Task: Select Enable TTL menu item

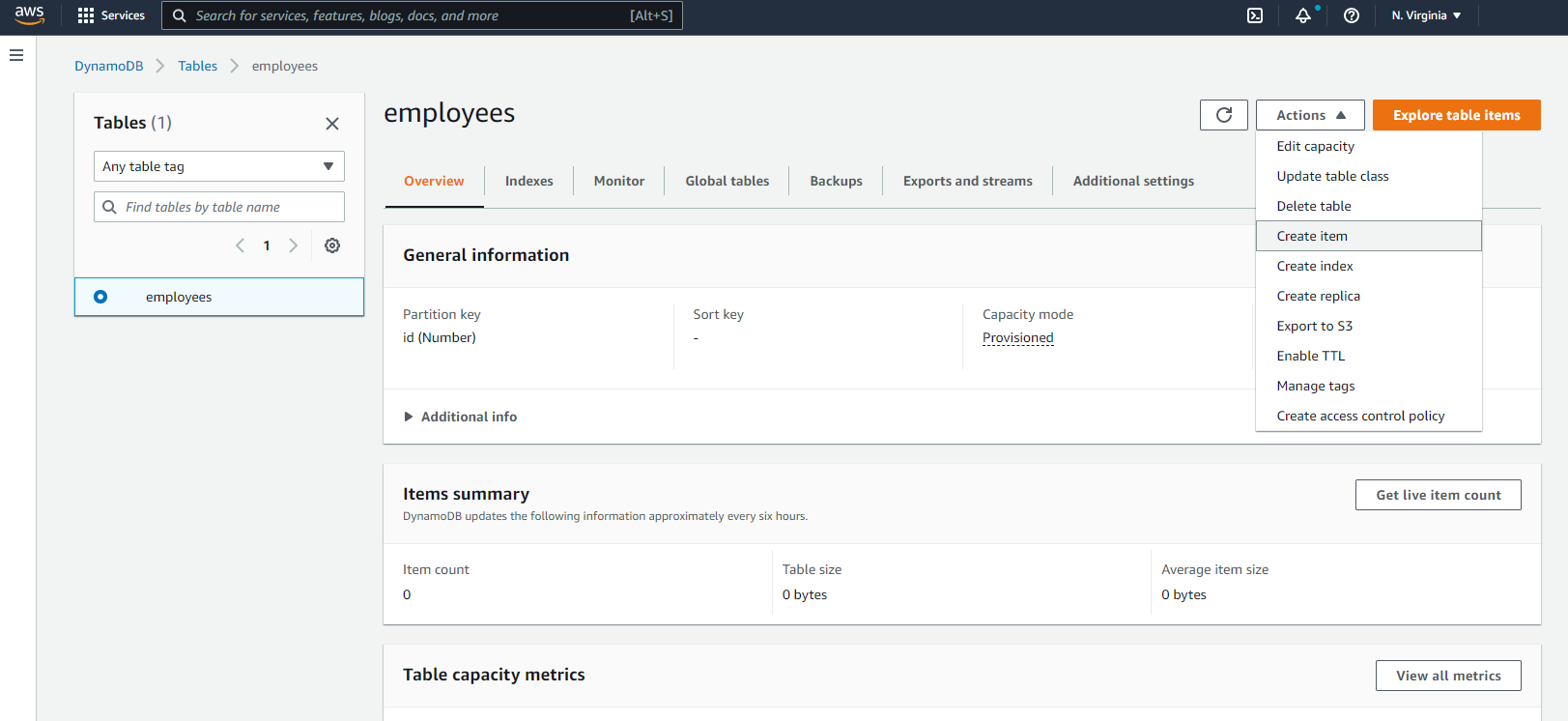Action: [1369, 356]
